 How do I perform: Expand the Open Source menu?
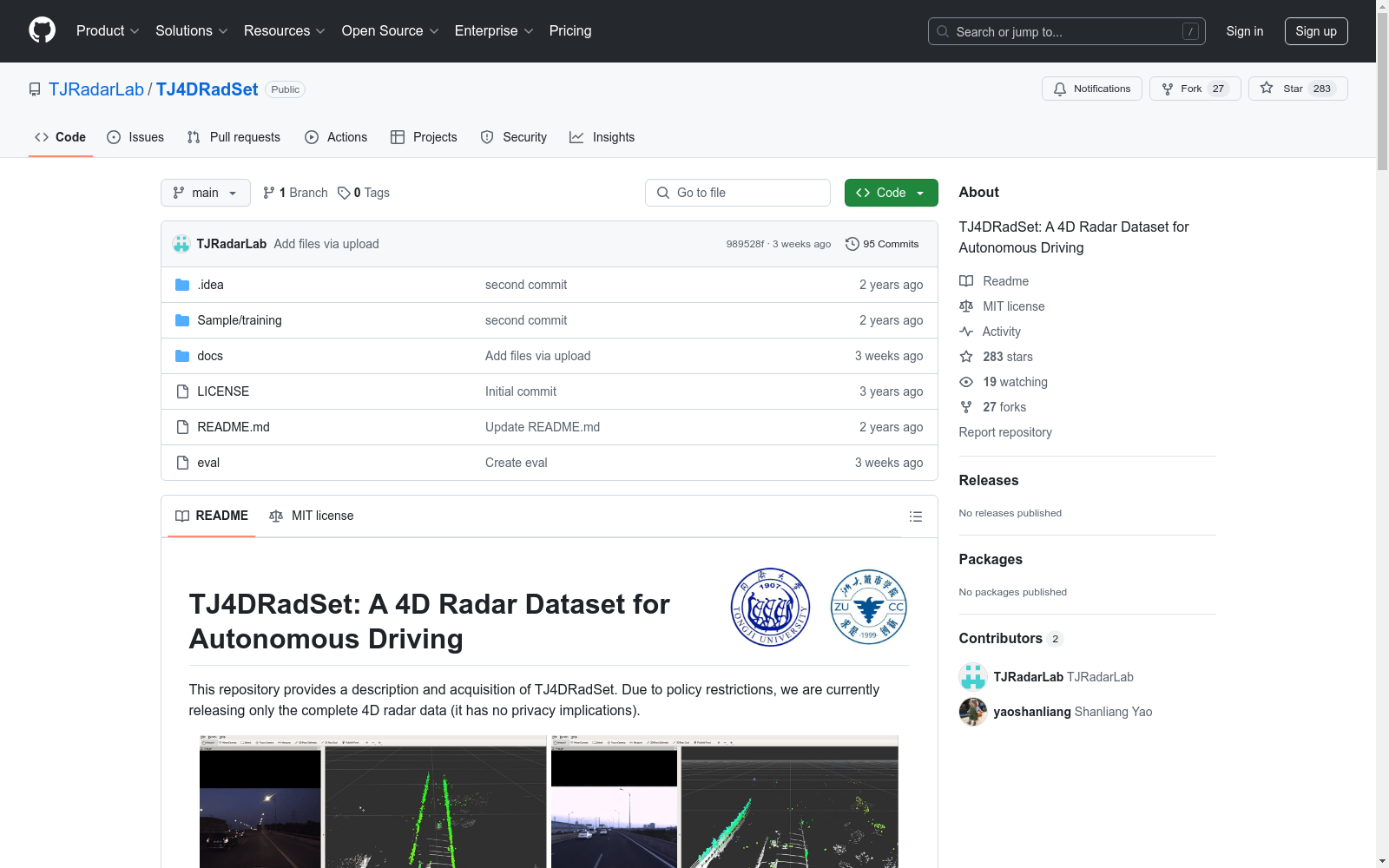point(391,31)
